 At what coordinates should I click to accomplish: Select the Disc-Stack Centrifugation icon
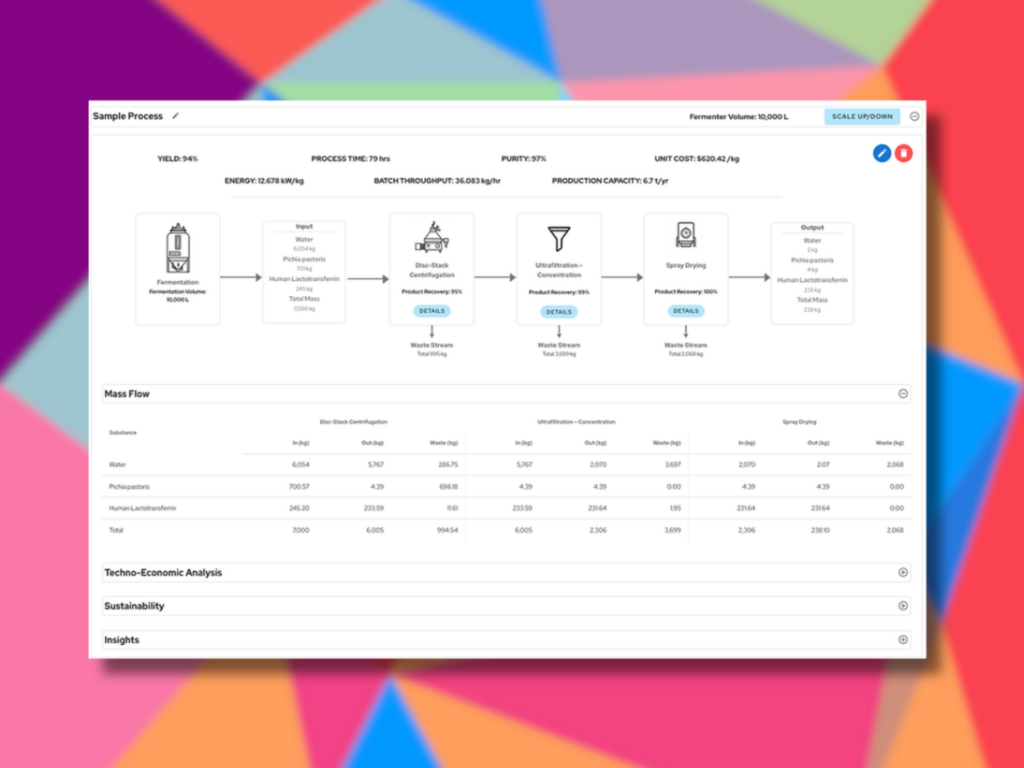point(431,238)
